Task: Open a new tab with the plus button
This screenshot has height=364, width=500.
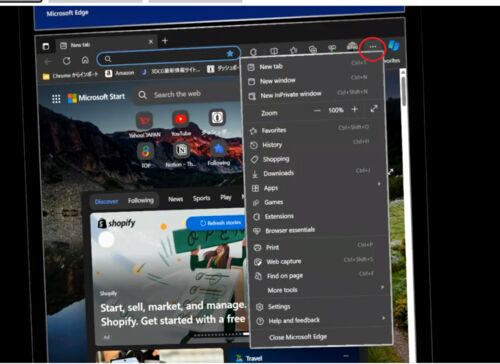Action: [x=165, y=41]
